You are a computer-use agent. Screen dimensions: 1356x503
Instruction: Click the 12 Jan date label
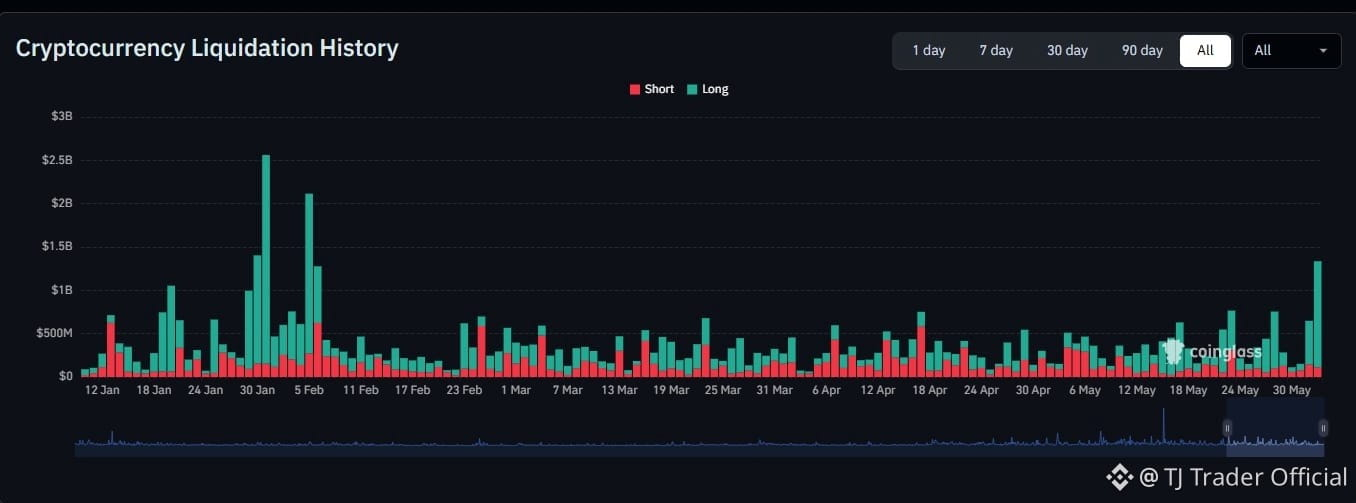click(102, 390)
